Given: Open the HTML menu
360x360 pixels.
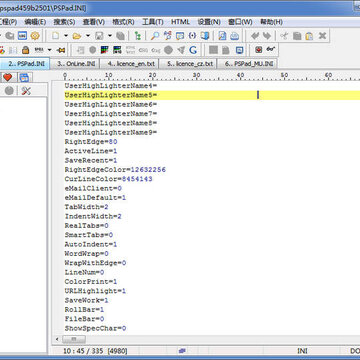Looking at the screenshot, I should (180, 22).
